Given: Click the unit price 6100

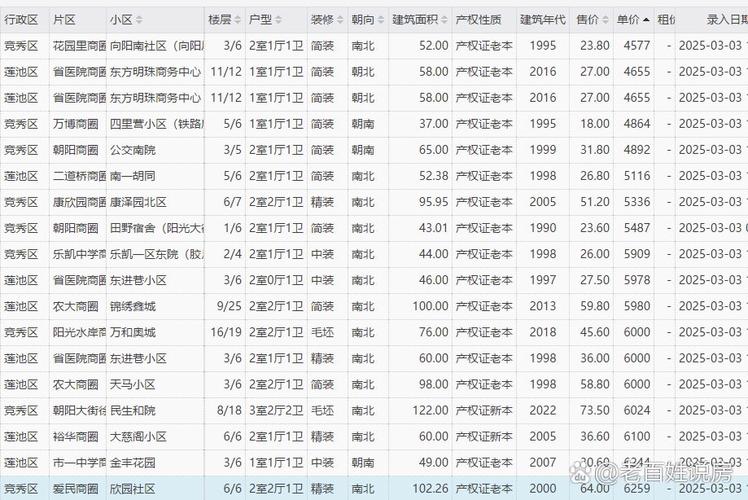Looking at the screenshot, I should click(637, 437).
